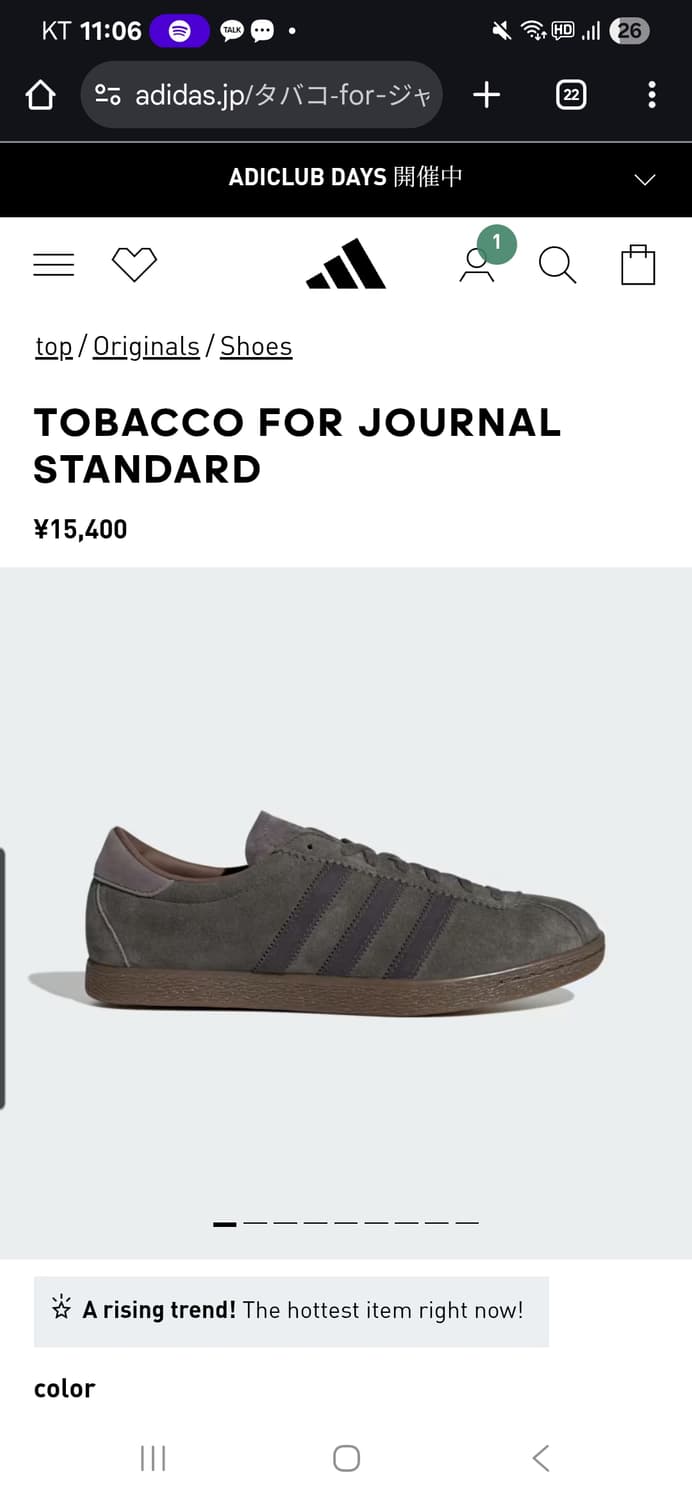Open the Shoes breadcrumb link
Image resolution: width=692 pixels, height=1500 pixels.
coord(256,346)
